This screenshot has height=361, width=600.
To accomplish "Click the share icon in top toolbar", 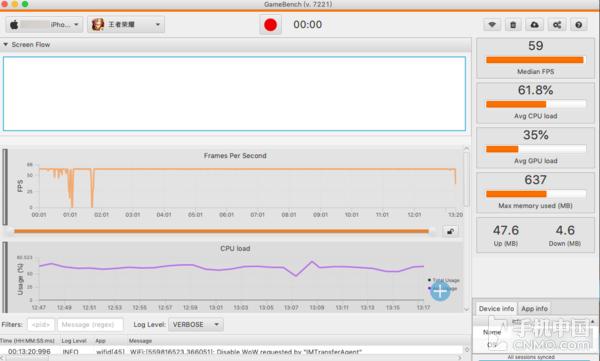I will tap(557, 25).
